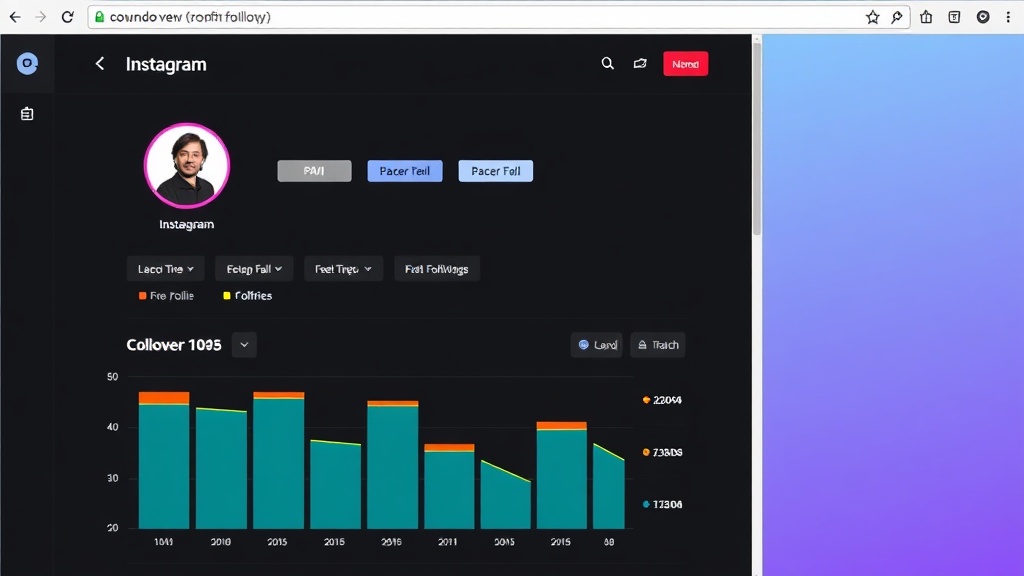The width and height of the screenshot is (1024, 576).
Task: Expand the Laed Tine dropdown
Action: click(x=165, y=269)
